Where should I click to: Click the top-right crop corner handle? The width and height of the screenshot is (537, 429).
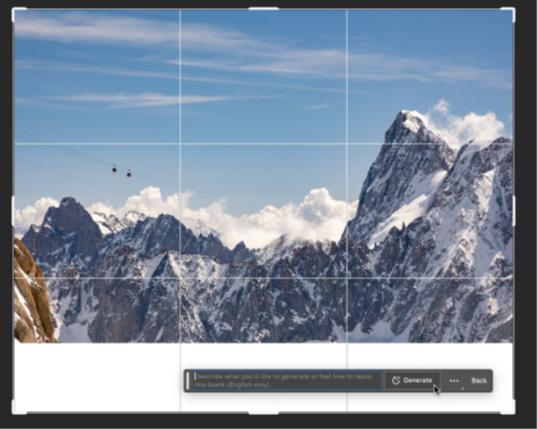tap(509, 13)
